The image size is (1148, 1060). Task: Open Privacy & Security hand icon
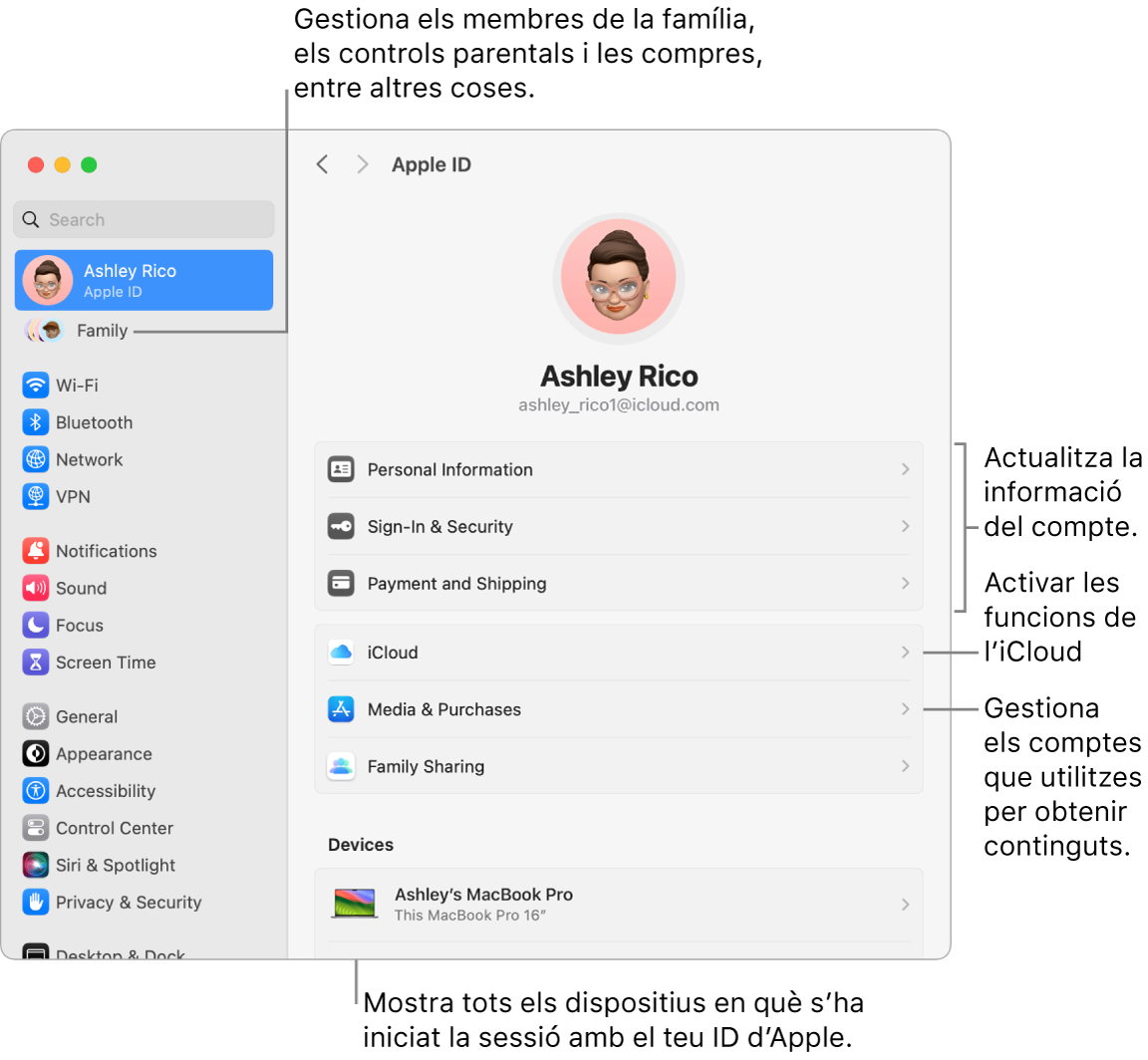coord(35,902)
